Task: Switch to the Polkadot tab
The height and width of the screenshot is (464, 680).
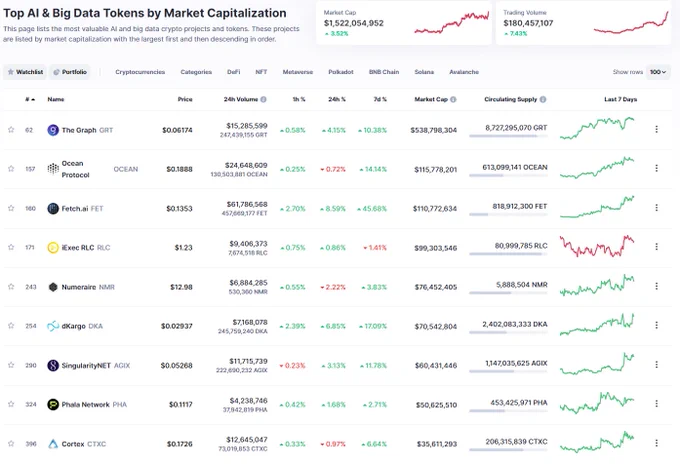Action: [341, 72]
